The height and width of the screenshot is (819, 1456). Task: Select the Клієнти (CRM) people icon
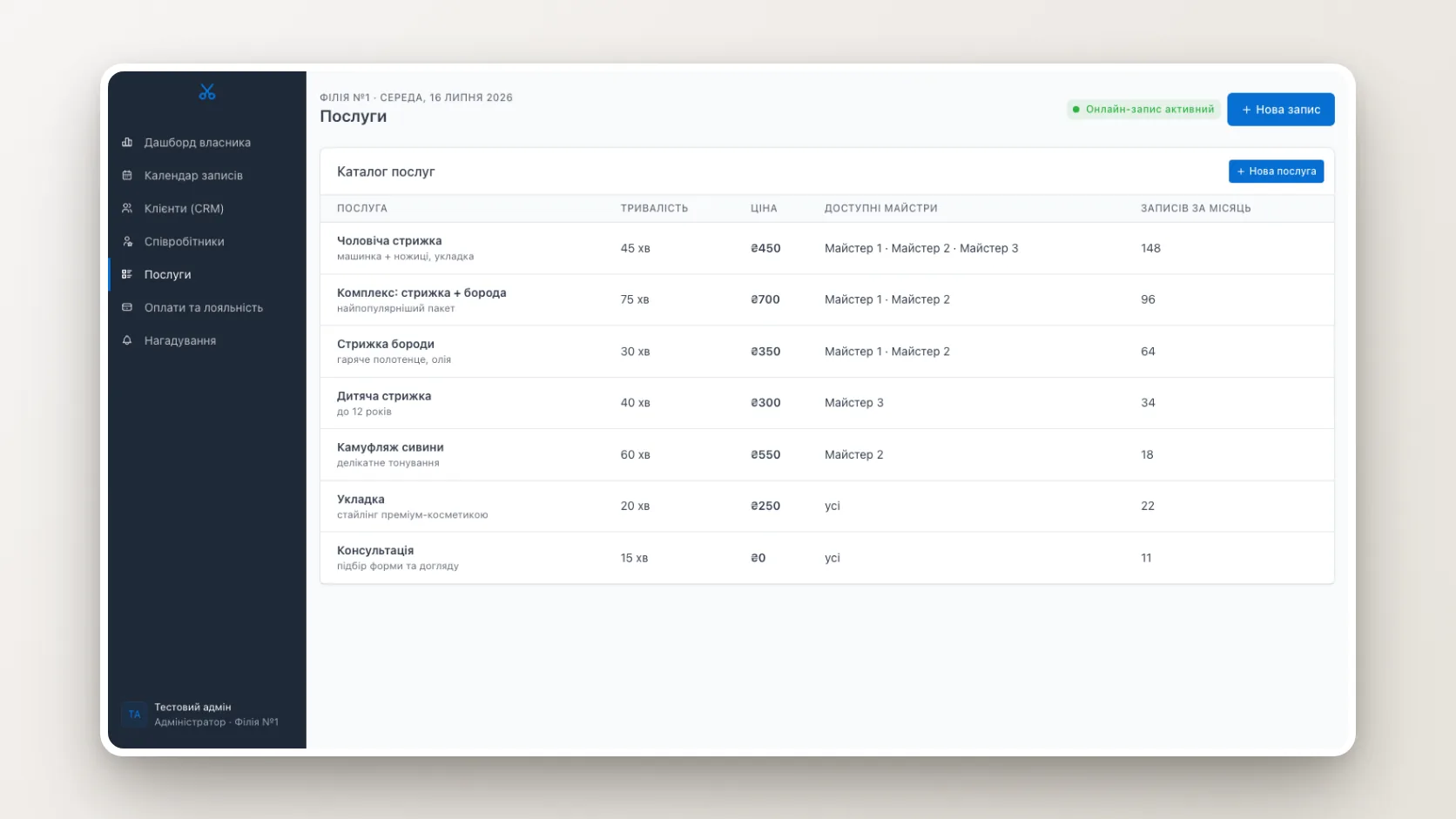pyautogui.click(x=127, y=208)
